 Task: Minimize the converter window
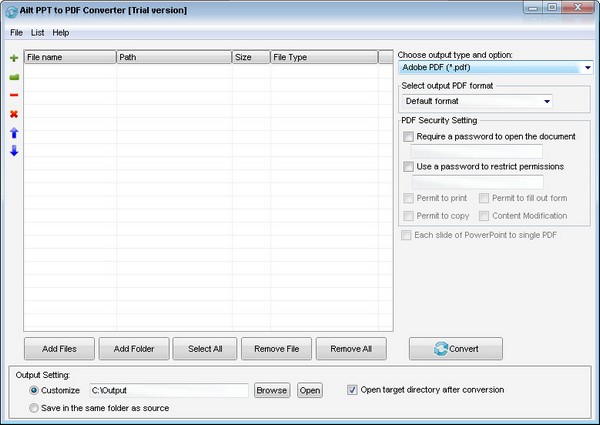[x=533, y=8]
